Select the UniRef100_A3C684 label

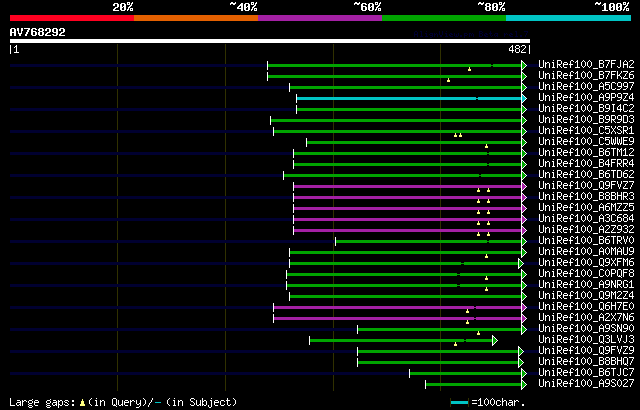(586, 219)
